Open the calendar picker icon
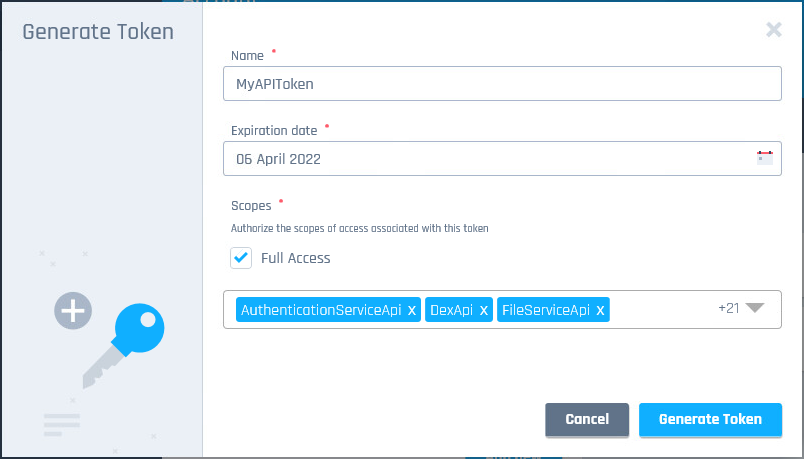The height and width of the screenshot is (459, 804). coord(765,158)
